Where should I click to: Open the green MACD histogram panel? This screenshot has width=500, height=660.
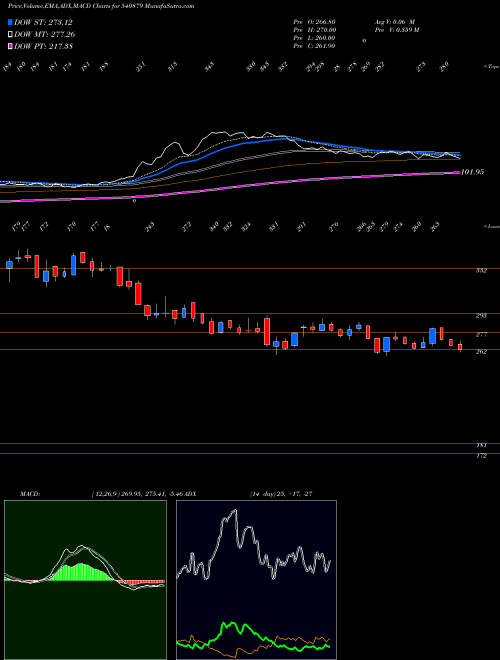(x=85, y=580)
